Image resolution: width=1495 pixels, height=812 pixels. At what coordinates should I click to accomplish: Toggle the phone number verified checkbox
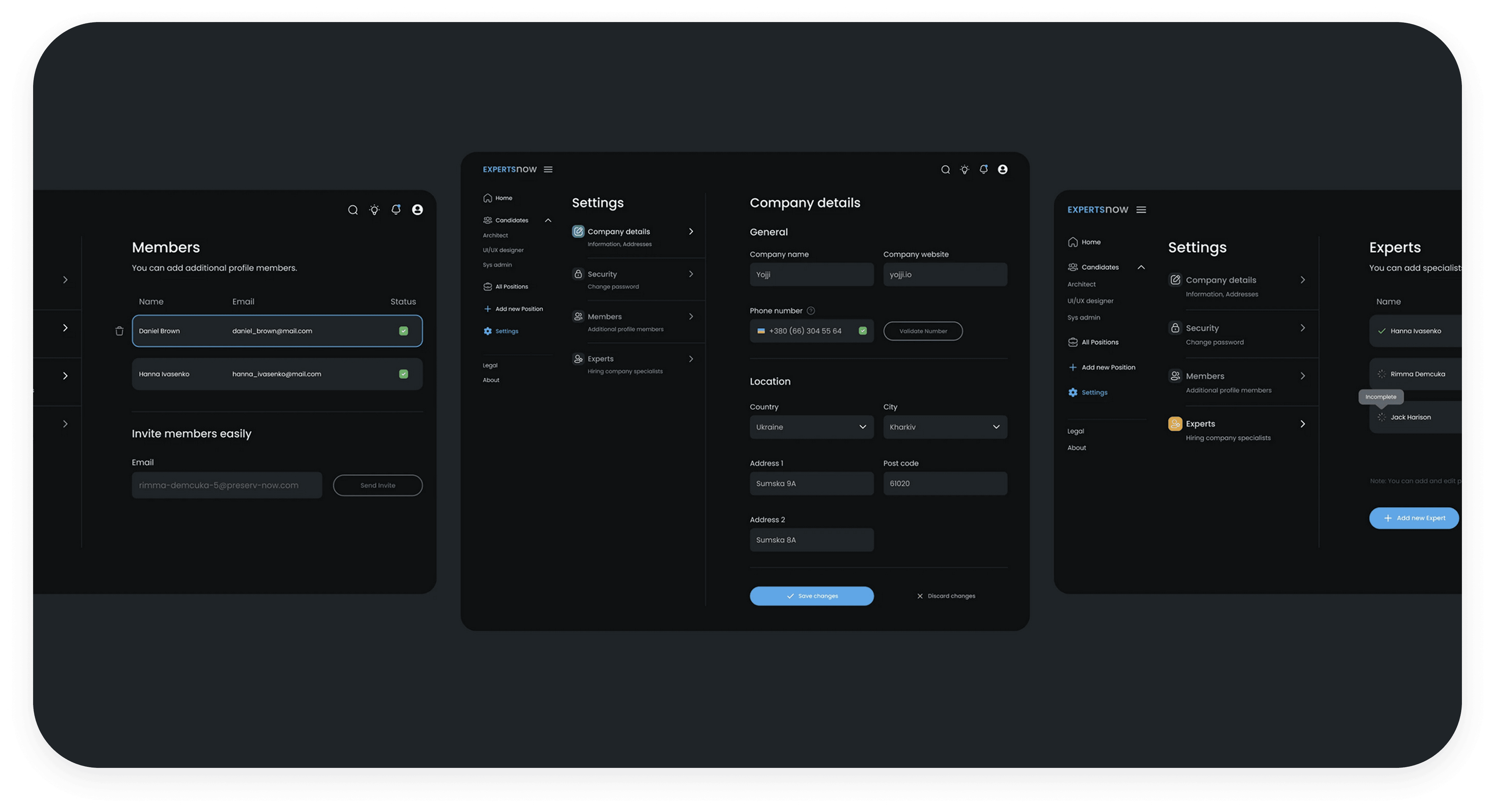coord(863,331)
